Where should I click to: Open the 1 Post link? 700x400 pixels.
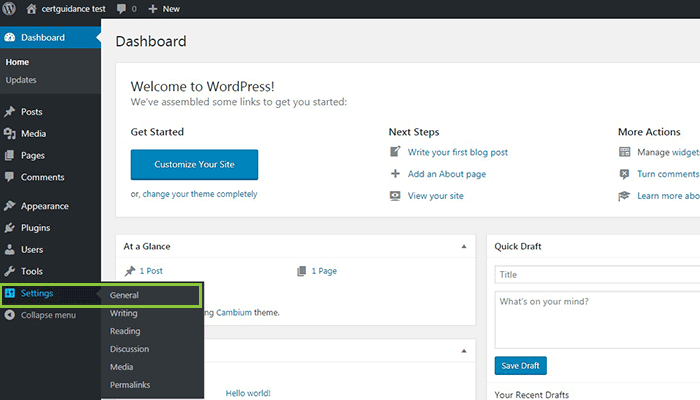[x=151, y=271]
